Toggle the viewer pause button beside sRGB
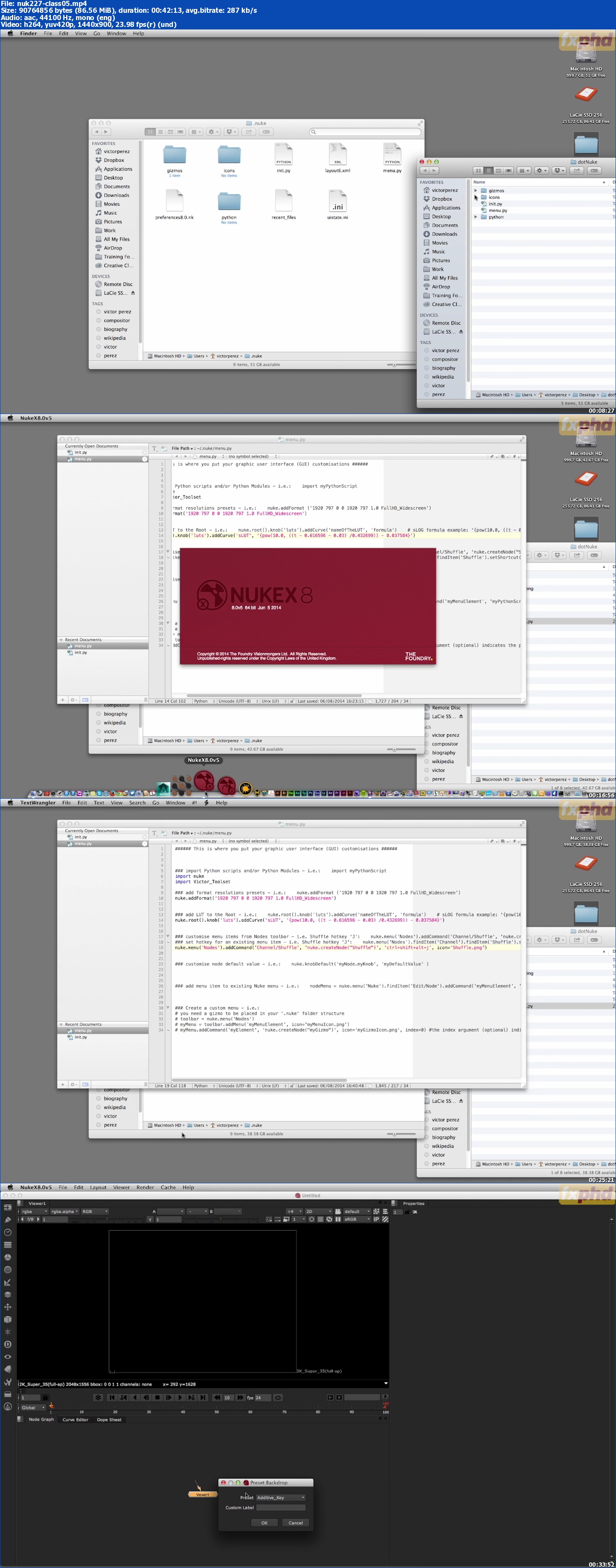The height and width of the screenshot is (1568, 616). coord(337,1219)
